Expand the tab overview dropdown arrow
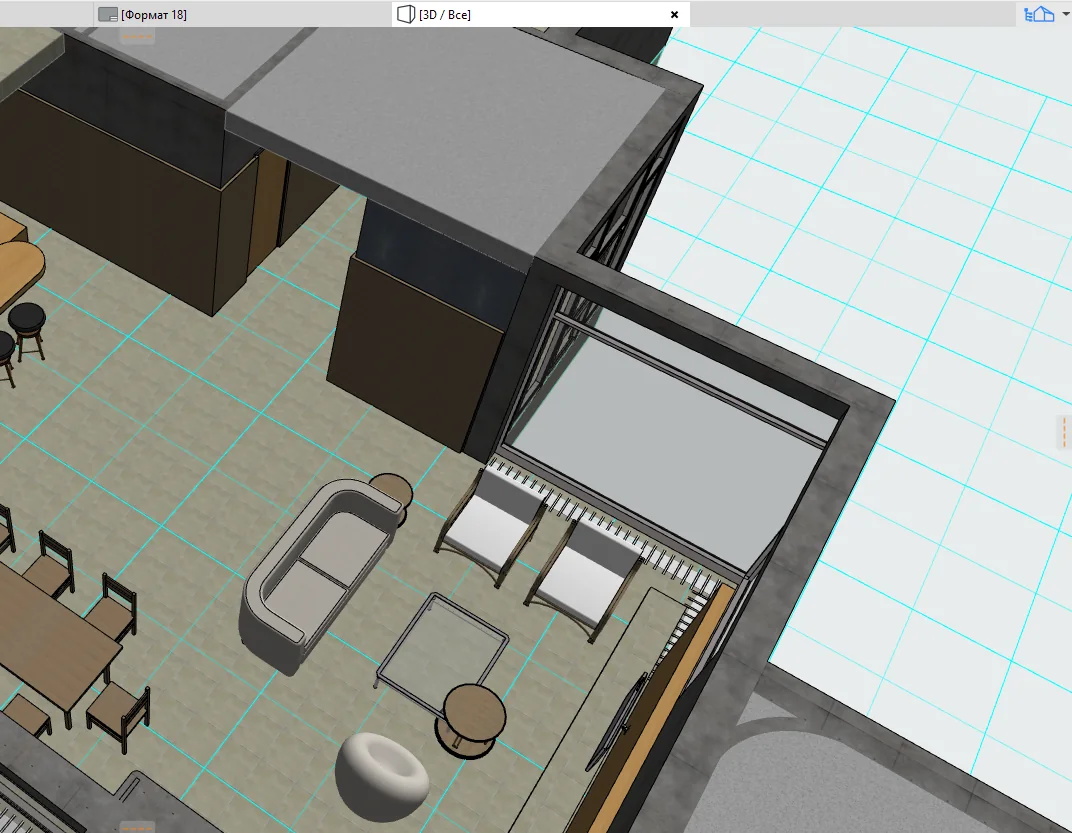Viewport: 1072px width, 833px height. [1065, 14]
